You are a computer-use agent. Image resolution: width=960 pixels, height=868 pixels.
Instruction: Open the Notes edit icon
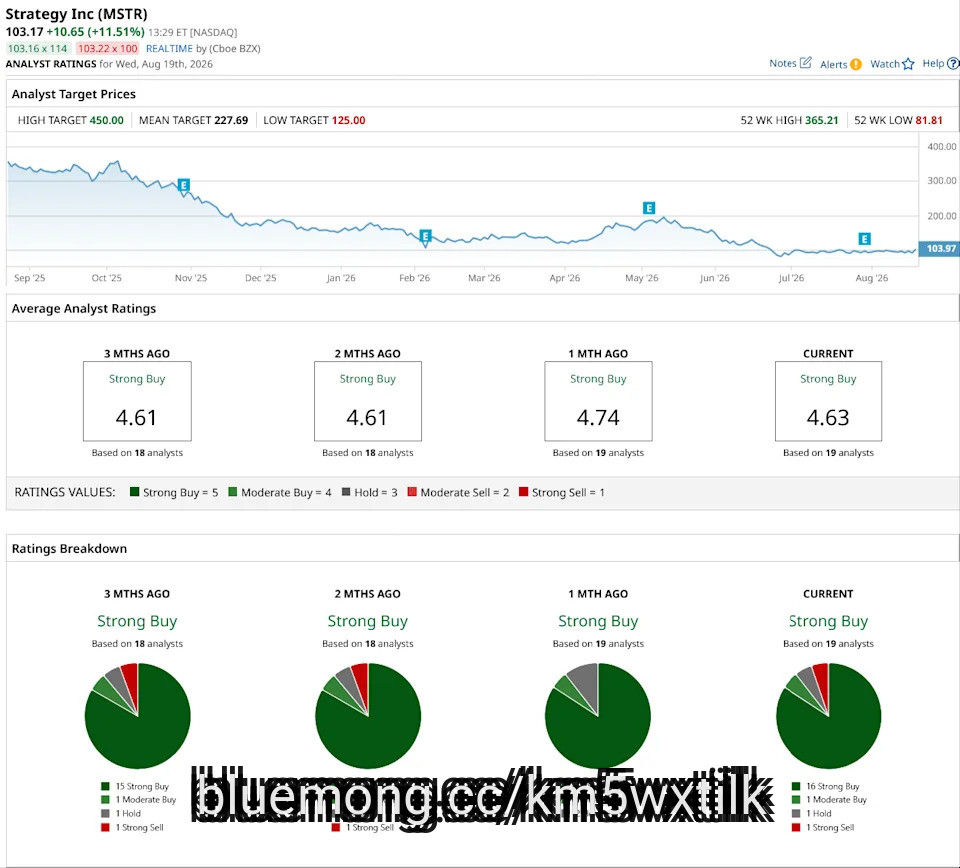click(x=806, y=62)
